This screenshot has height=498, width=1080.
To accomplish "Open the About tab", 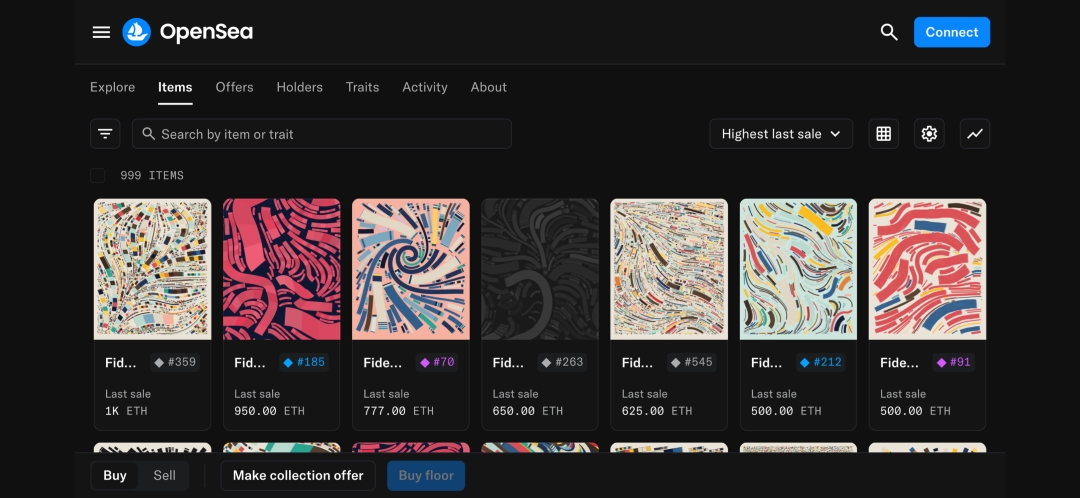I will pyautogui.click(x=488, y=87).
